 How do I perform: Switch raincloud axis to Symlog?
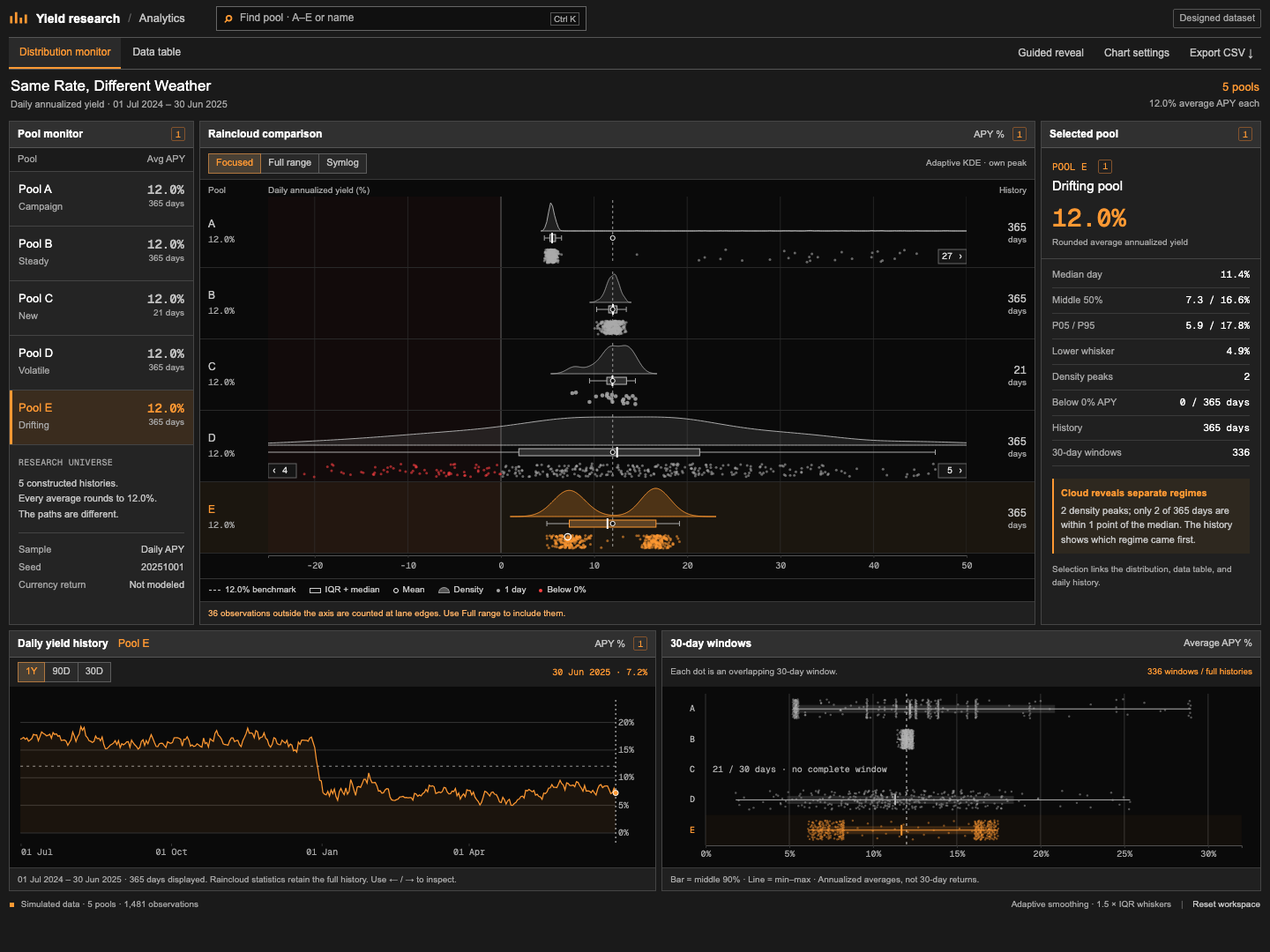pyautogui.click(x=342, y=163)
